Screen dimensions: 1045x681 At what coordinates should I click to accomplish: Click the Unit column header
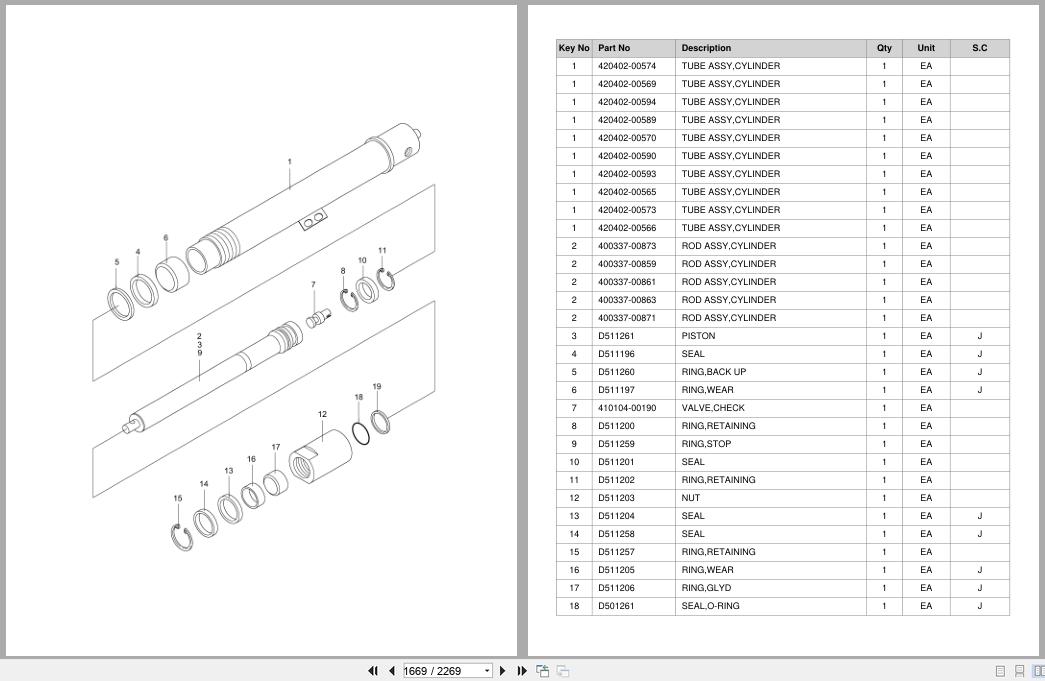pyautogui.click(x=926, y=48)
